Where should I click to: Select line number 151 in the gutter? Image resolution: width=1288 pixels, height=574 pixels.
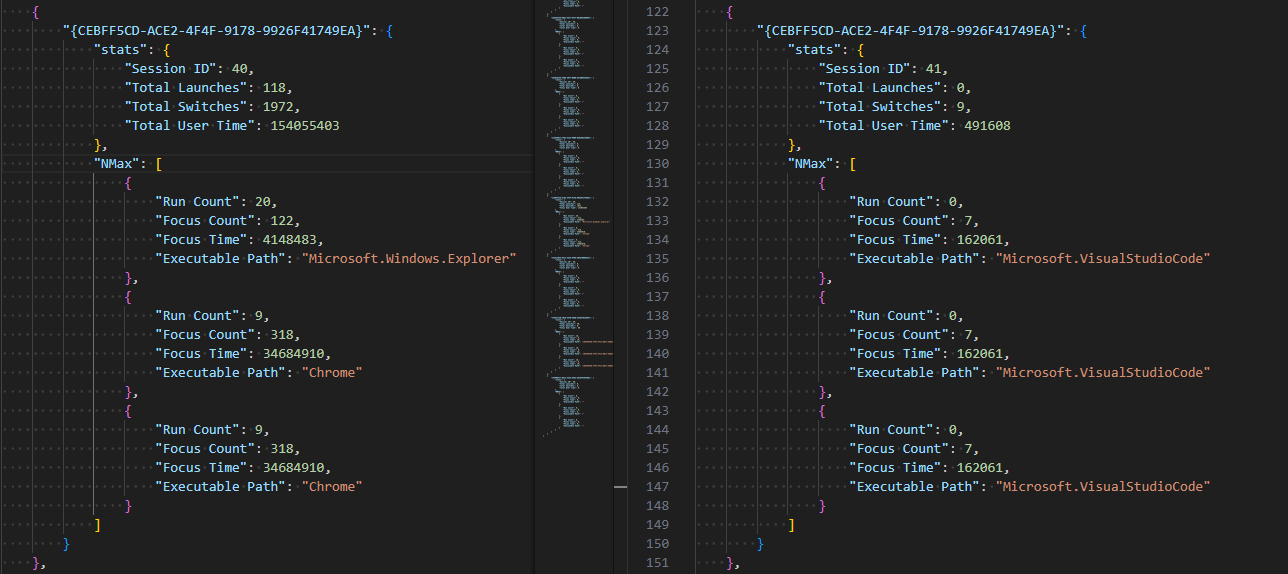[656, 563]
